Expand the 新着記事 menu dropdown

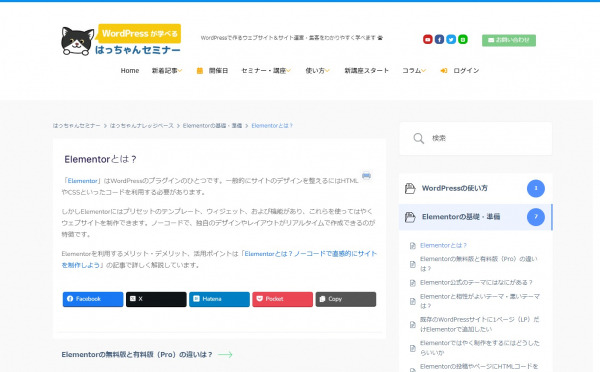coord(167,70)
